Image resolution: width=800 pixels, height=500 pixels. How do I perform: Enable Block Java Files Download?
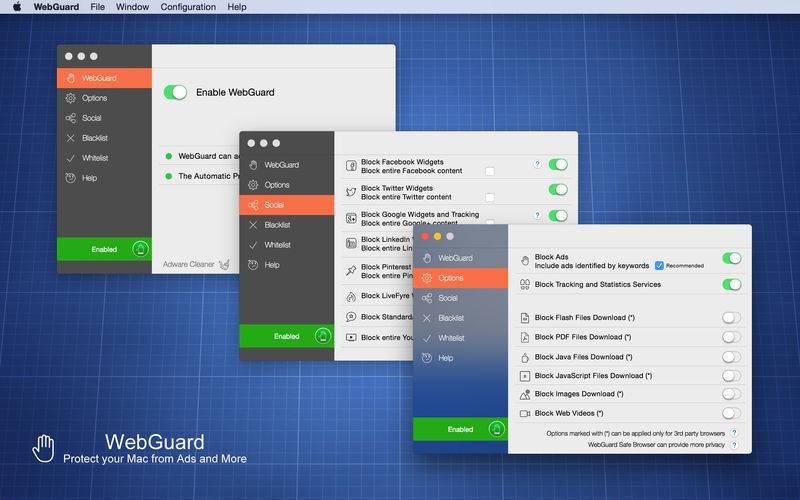[x=732, y=357]
